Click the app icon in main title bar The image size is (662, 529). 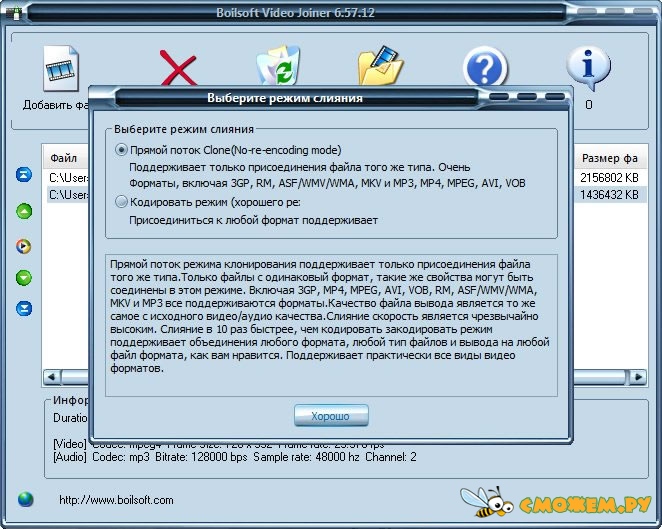tap(16, 13)
